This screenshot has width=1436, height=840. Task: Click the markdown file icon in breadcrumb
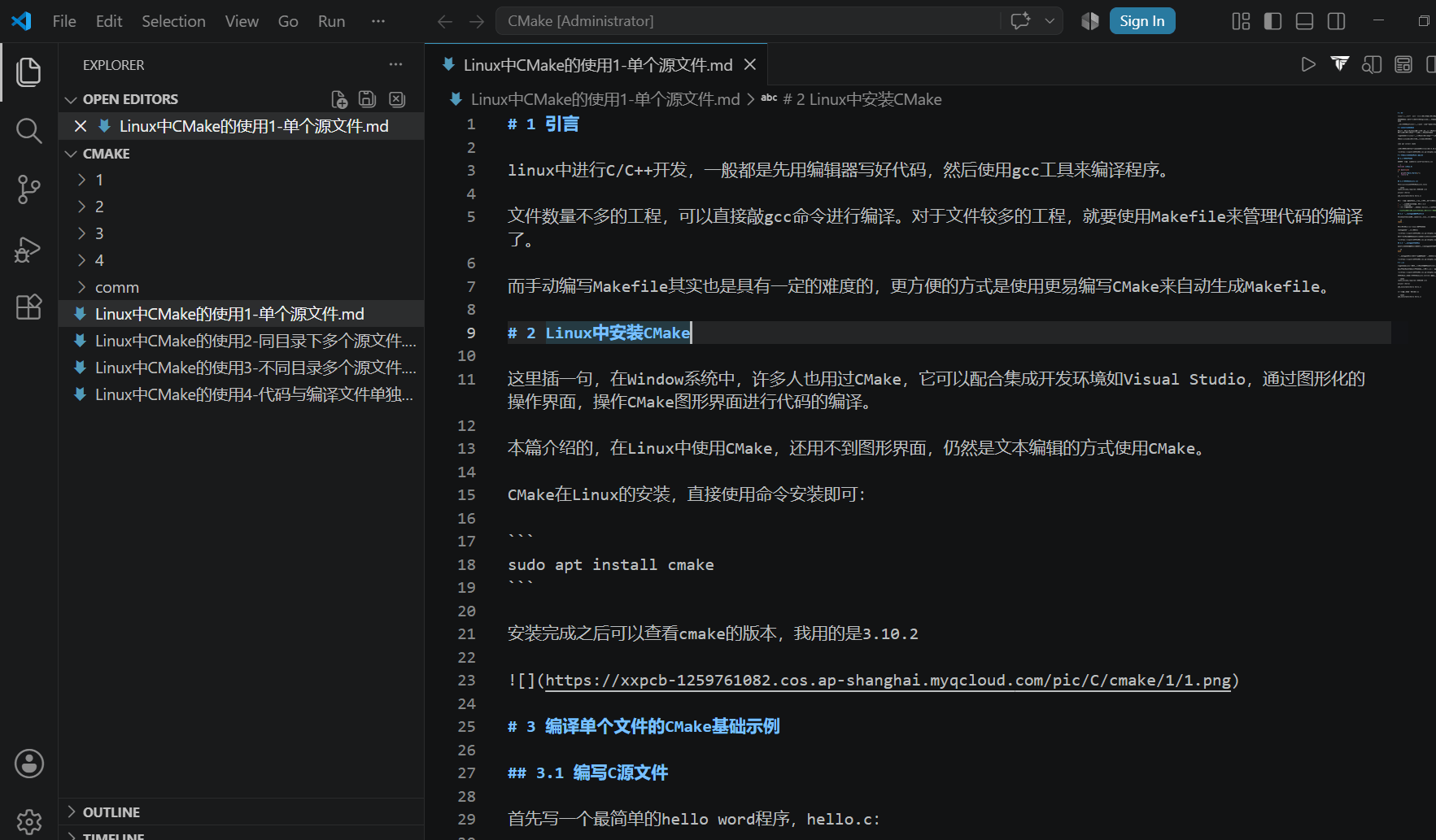tap(456, 99)
